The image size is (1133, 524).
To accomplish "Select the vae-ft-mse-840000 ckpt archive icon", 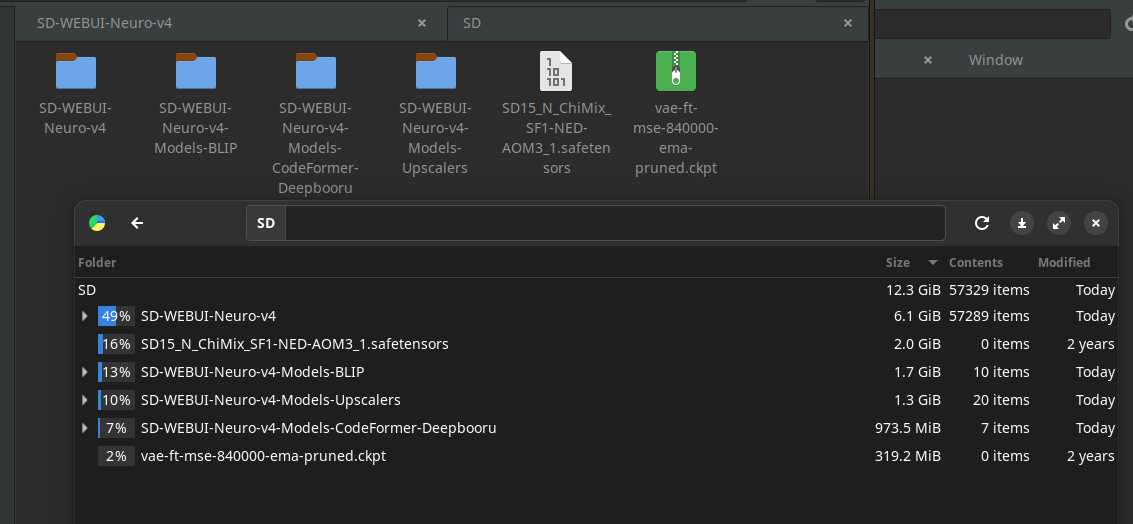I will [x=676, y=72].
